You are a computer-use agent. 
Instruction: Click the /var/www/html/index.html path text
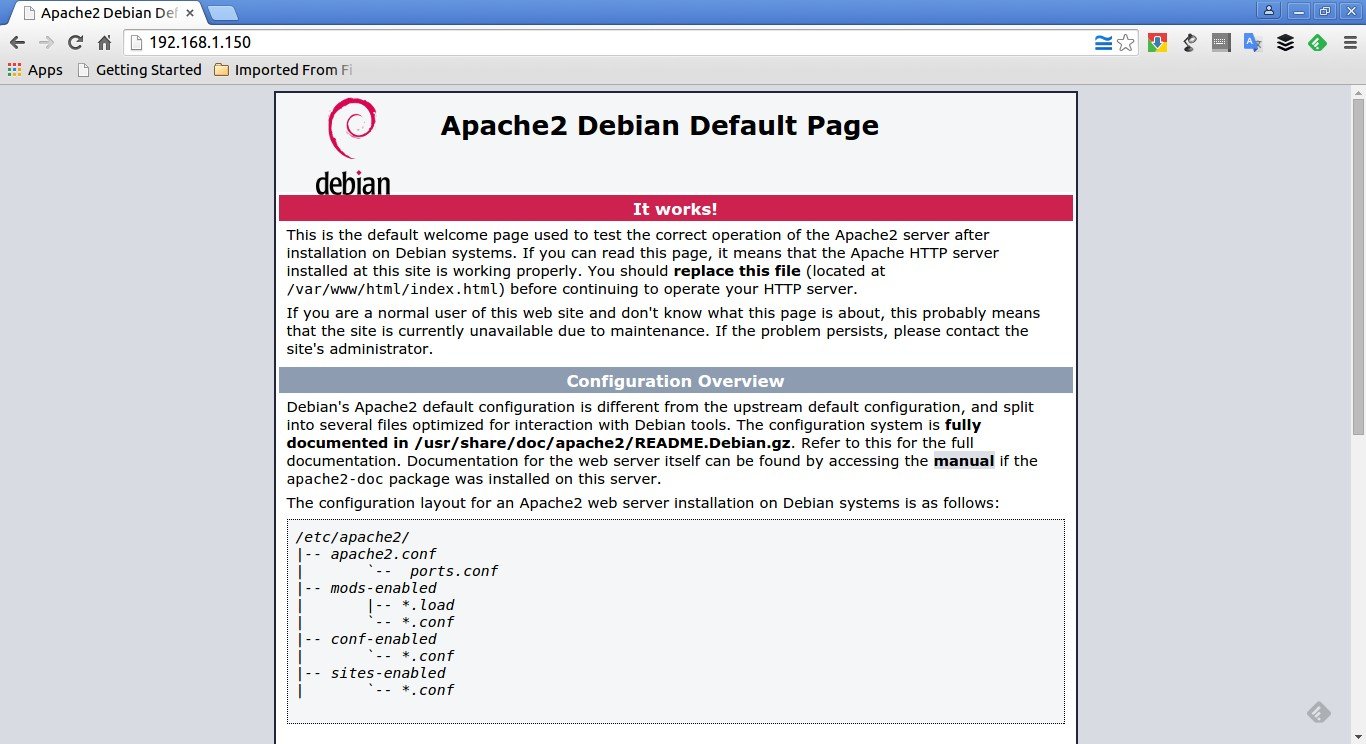coord(393,289)
